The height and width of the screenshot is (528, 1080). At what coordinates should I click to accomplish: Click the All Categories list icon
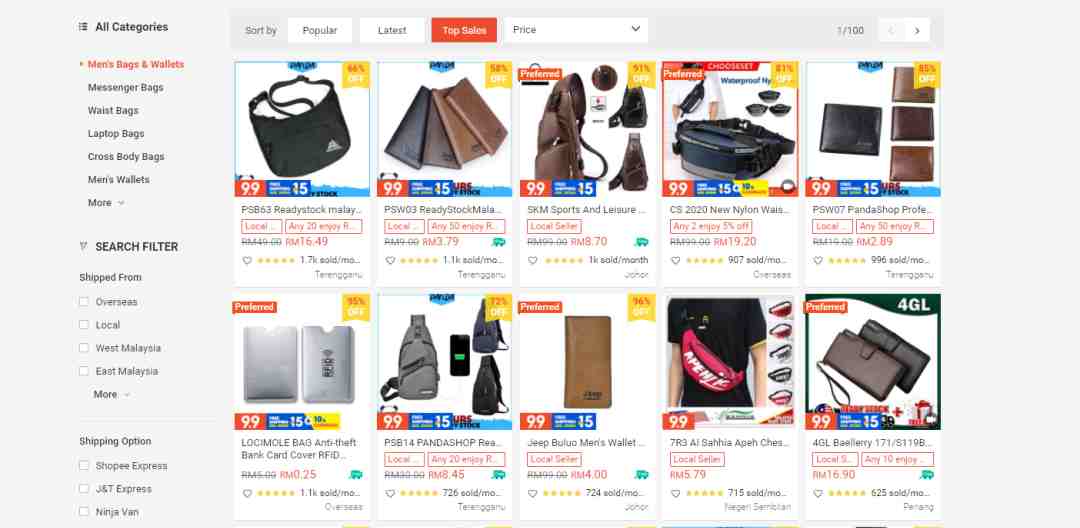pyautogui.click(x=83, y=27)
